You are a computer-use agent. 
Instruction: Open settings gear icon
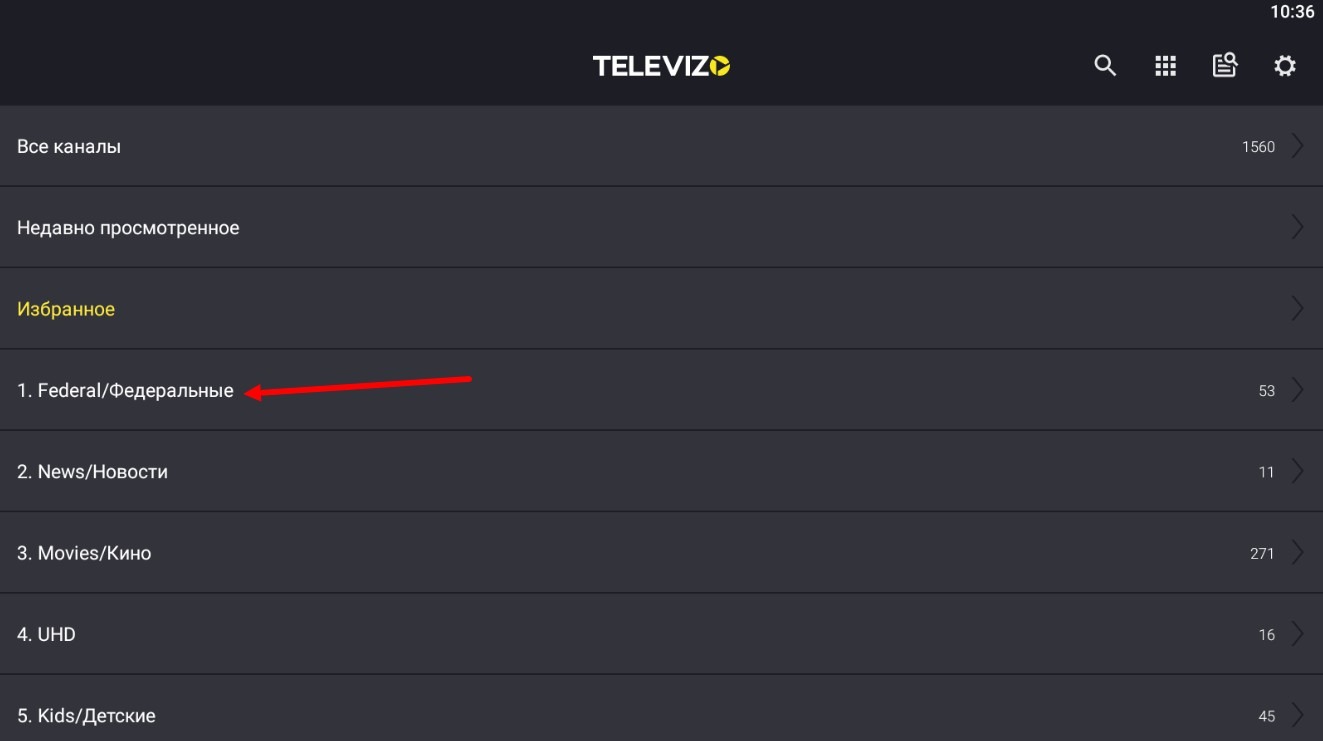click(1285, 66)
